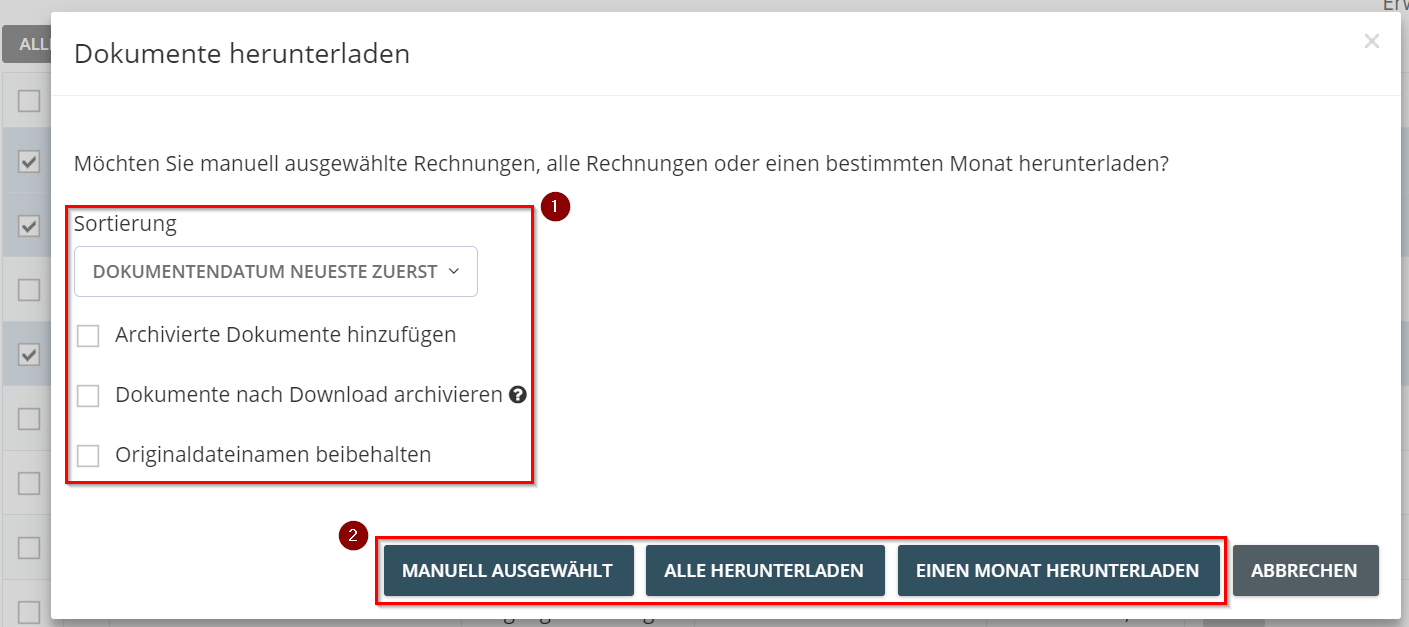Viewport: 1409px width, 627px height.
Task: Open the Sortierung dropdown
Action: 276,271
